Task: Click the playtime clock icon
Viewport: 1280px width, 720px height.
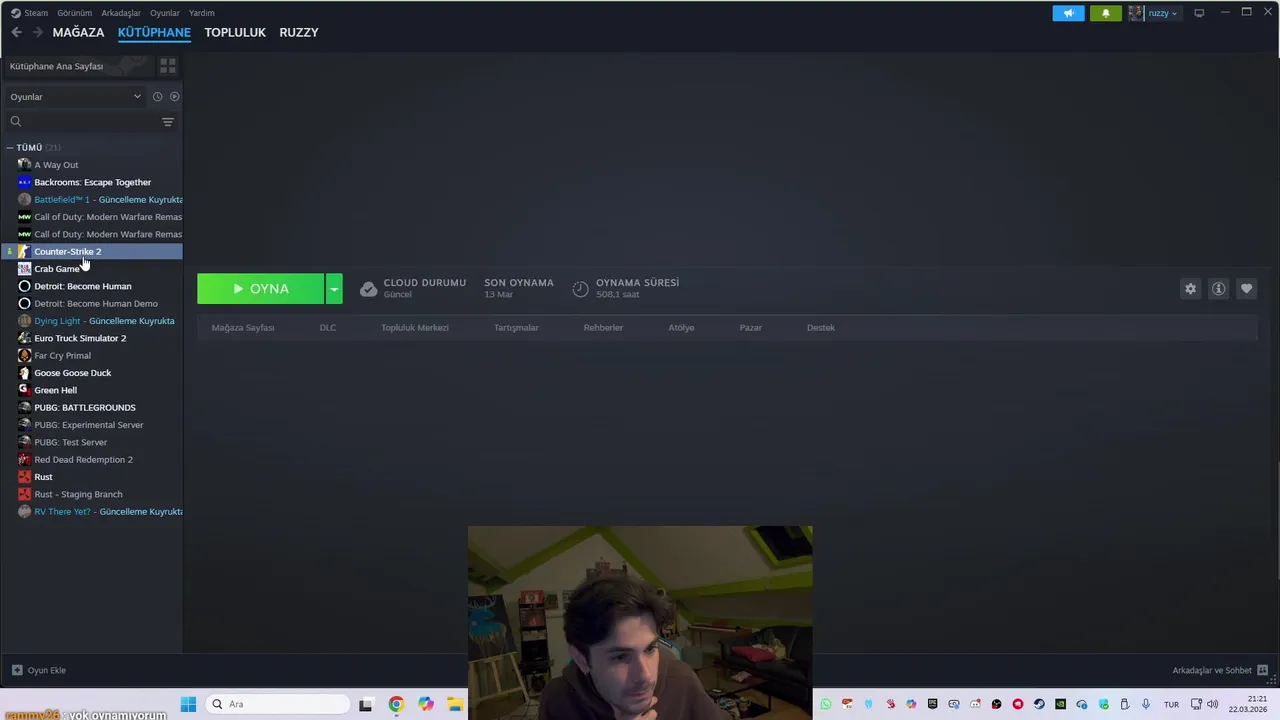Action: tap(580, 289)
